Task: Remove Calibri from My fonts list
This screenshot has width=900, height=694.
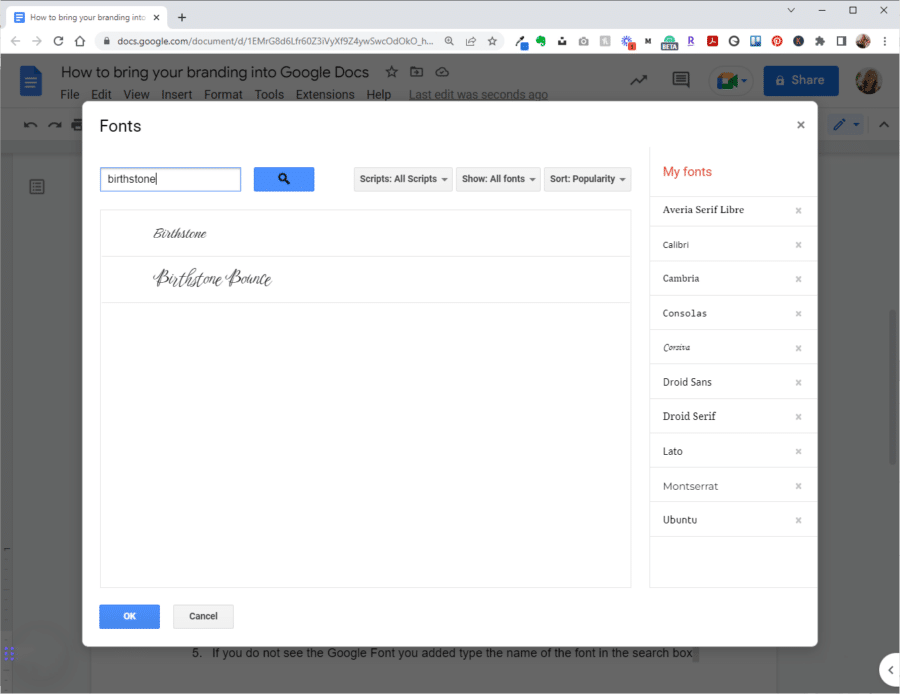Action: pyautogui.click(x=798, y=244)
